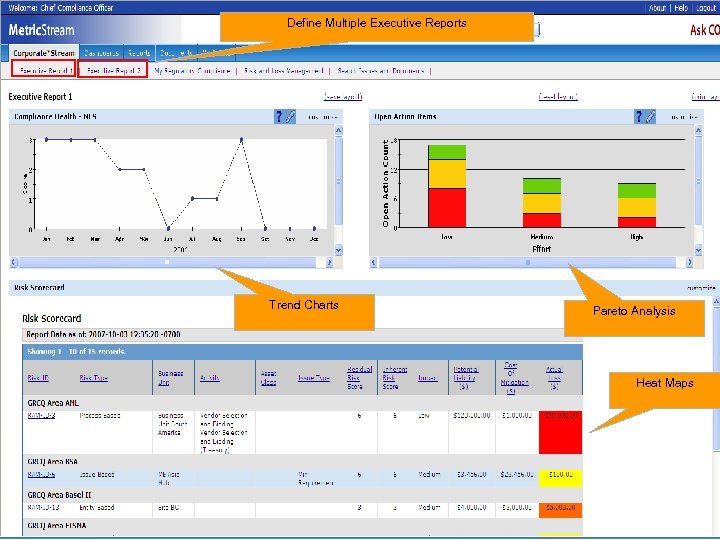Edit the Open Action Items panel with pencil icon

tap(650, 117)
